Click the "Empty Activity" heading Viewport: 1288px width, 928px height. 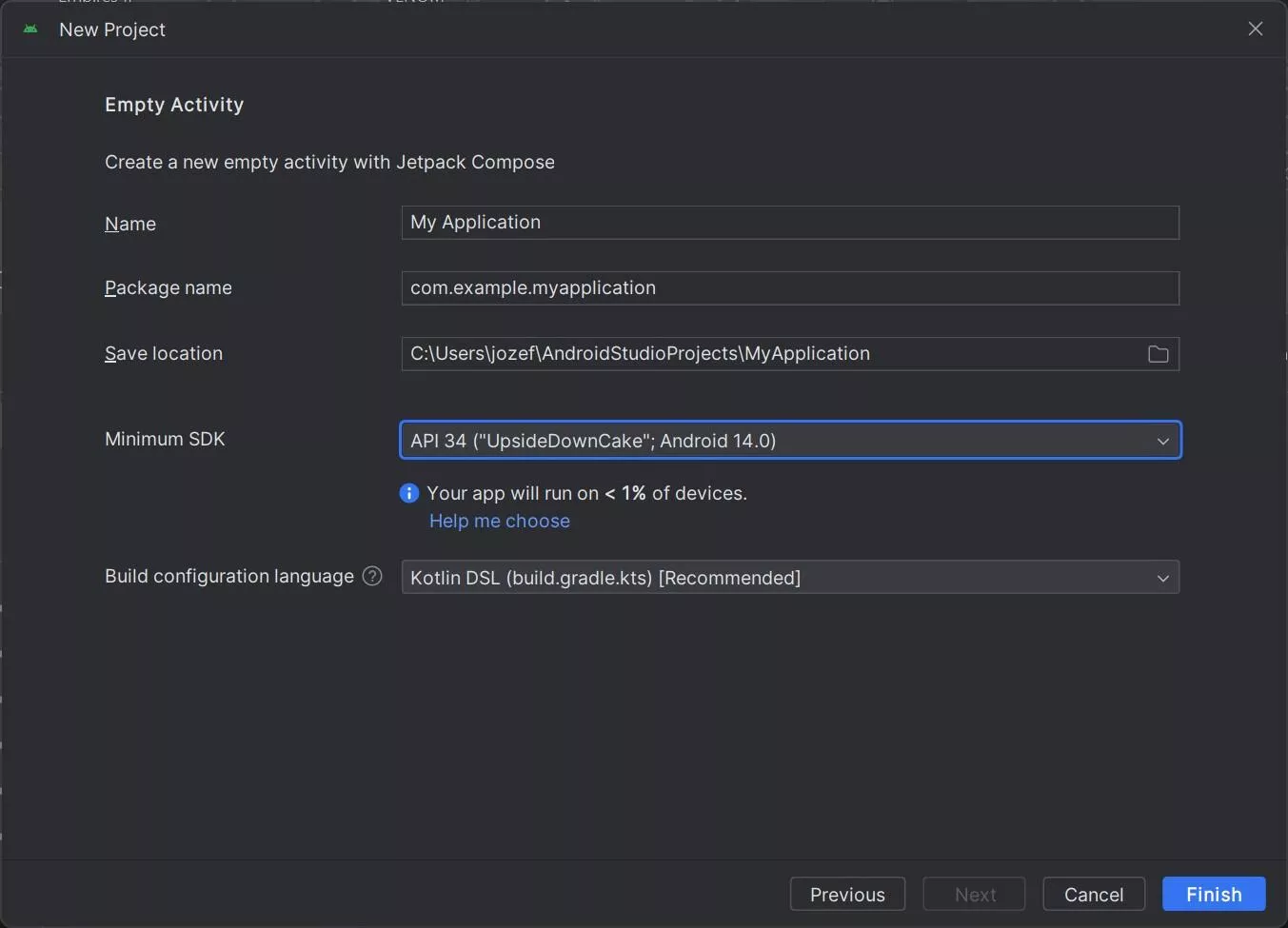174,105
